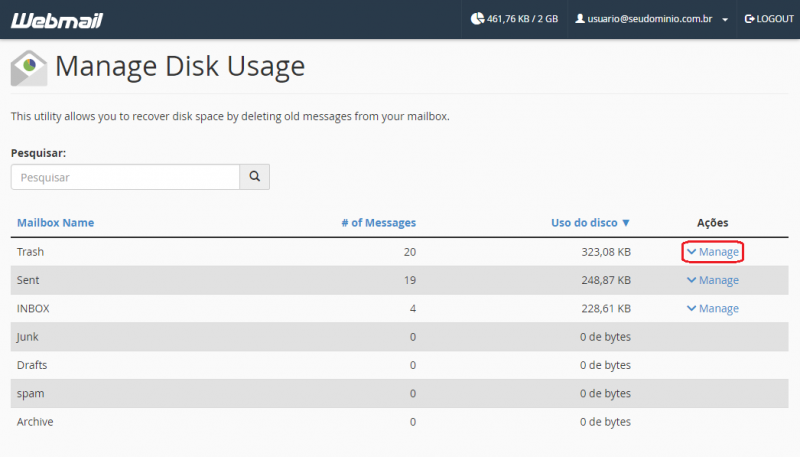
Task: Sort by # of Messages column
Action: pyautogui.click(x=379, y=223)
